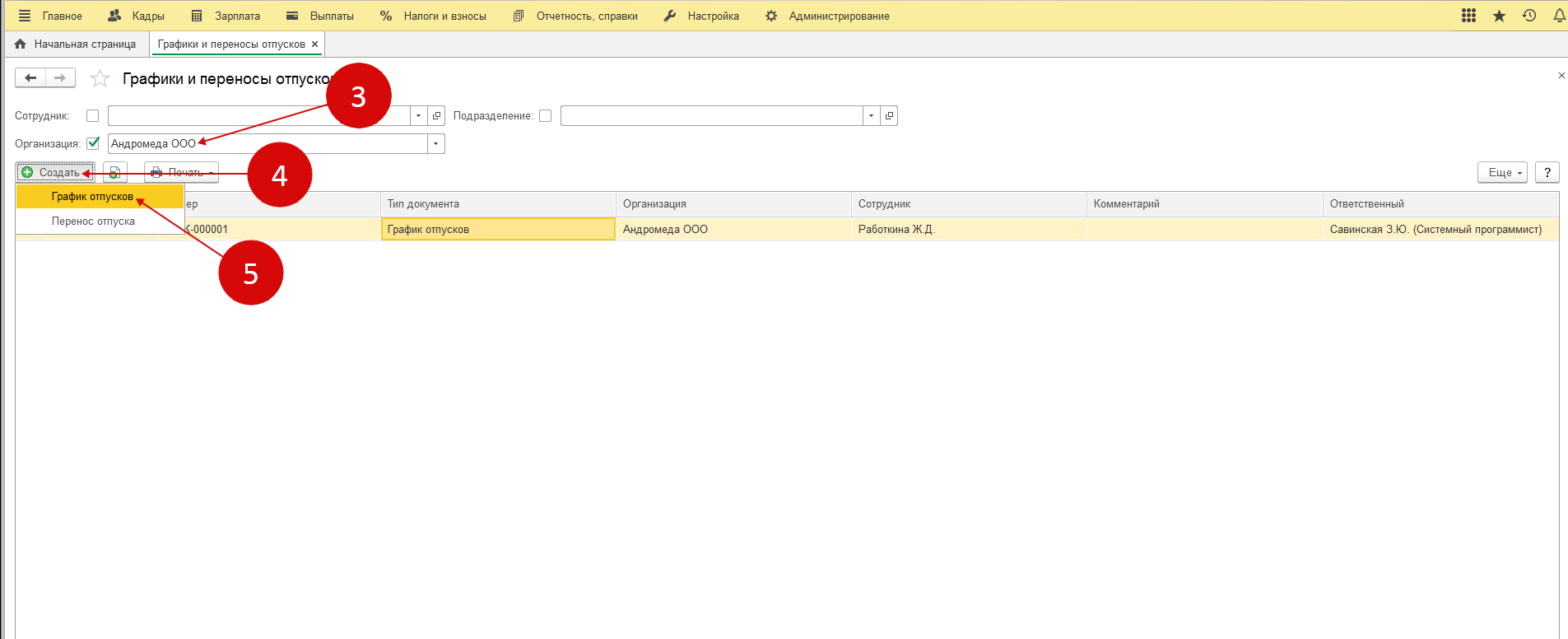
Task: Uncheck the Организация filter checkbox
Action: click(x=93, y=143)
